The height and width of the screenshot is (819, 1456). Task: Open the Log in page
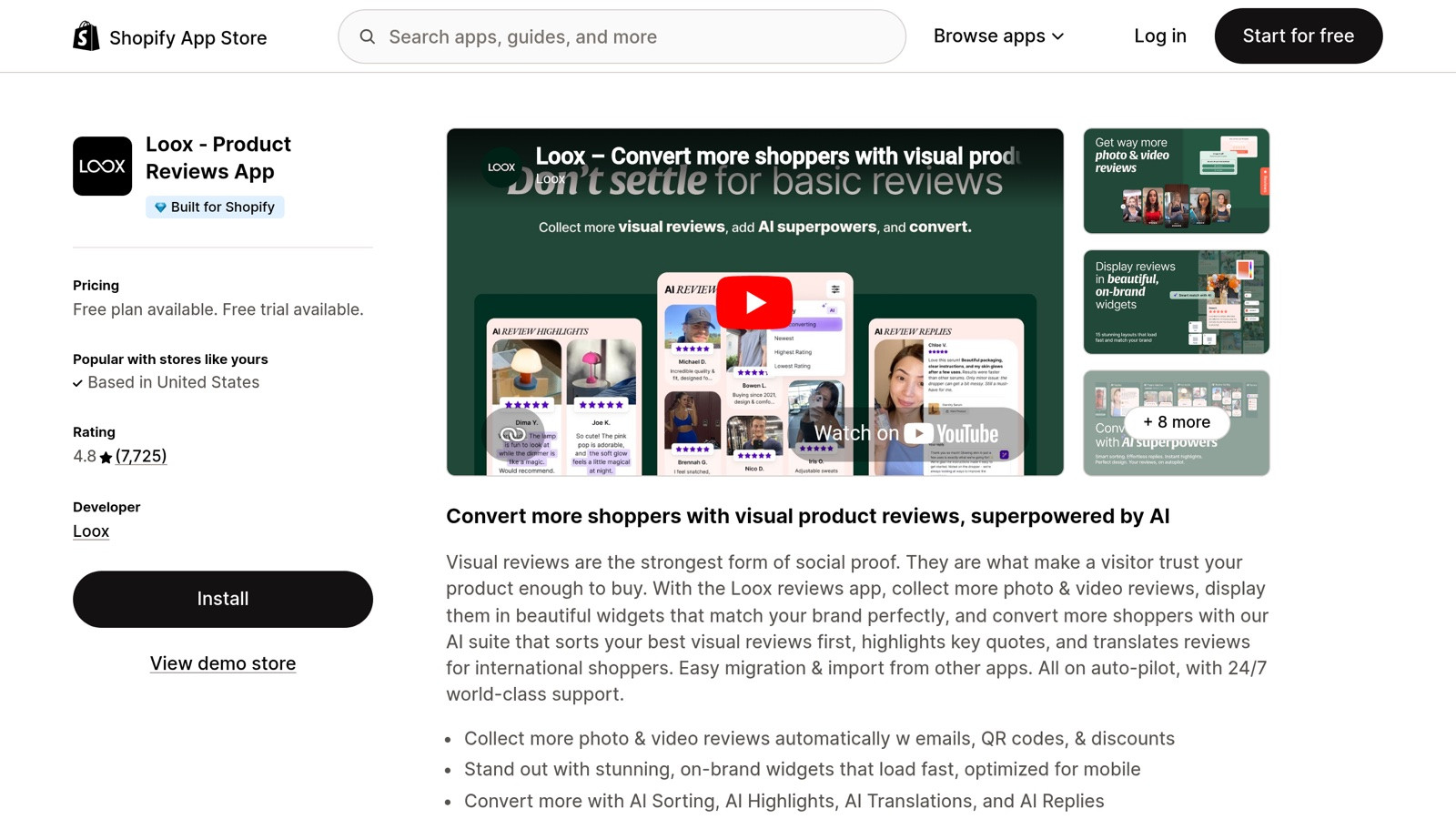click(x=1159, y=35)
